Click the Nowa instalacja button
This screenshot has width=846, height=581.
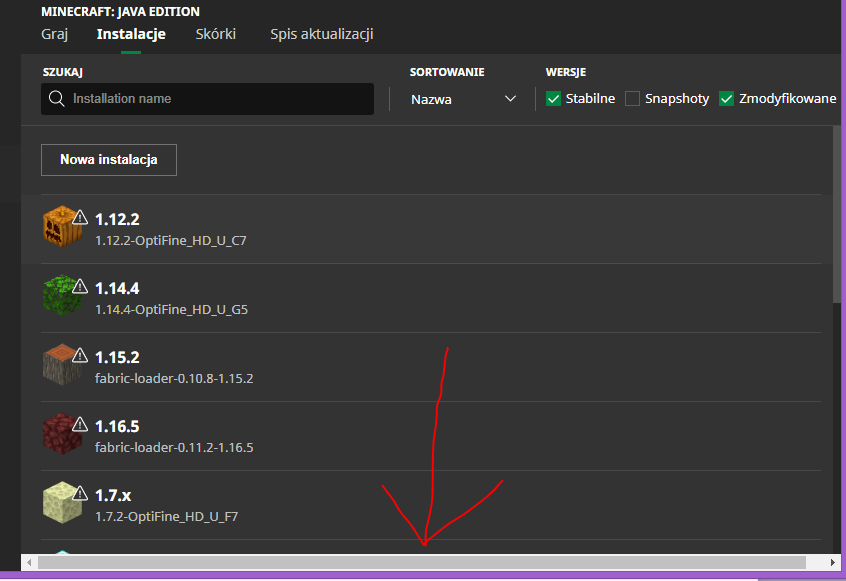109,160
